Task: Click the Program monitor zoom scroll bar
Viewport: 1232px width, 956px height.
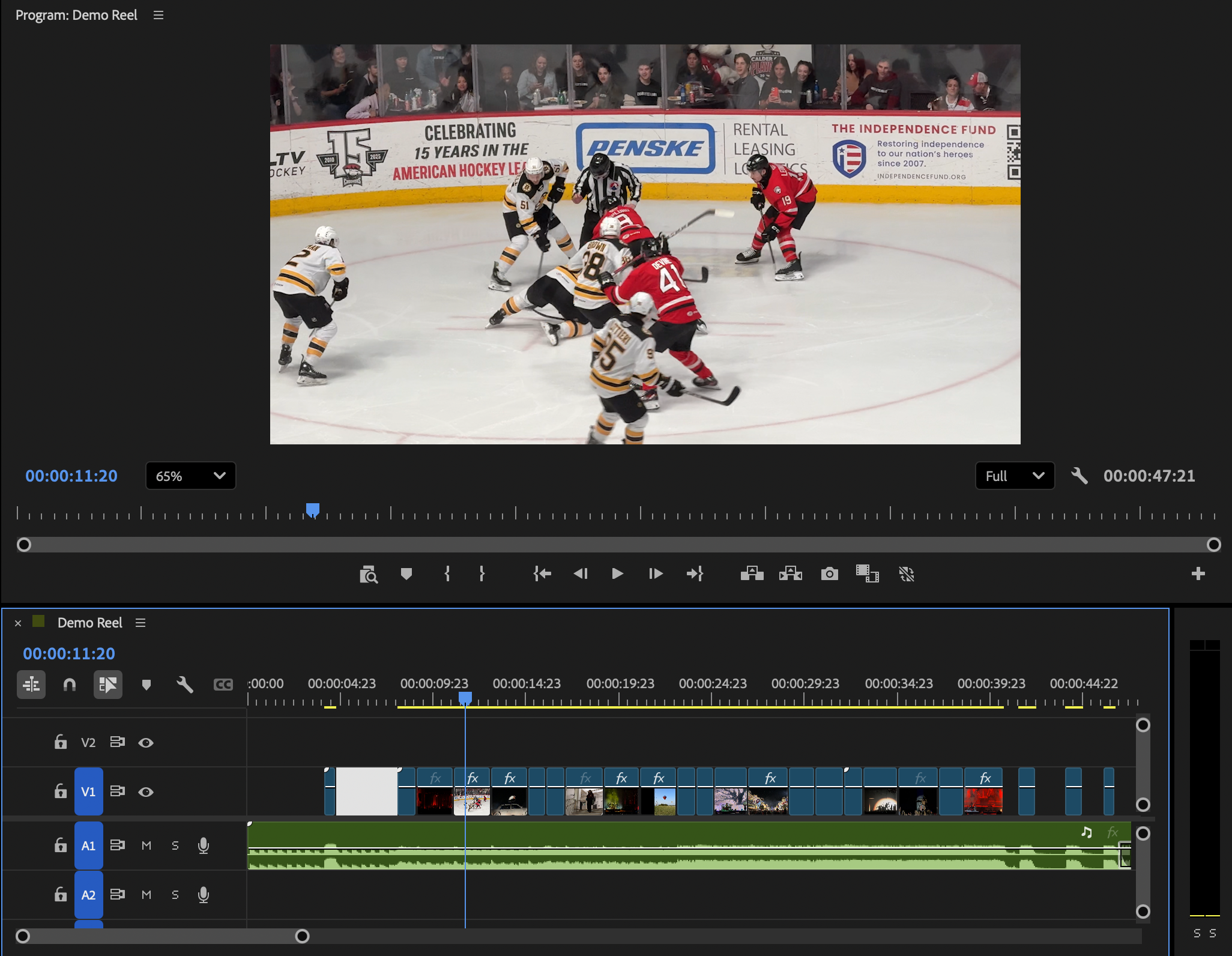Action: point(618,545)
